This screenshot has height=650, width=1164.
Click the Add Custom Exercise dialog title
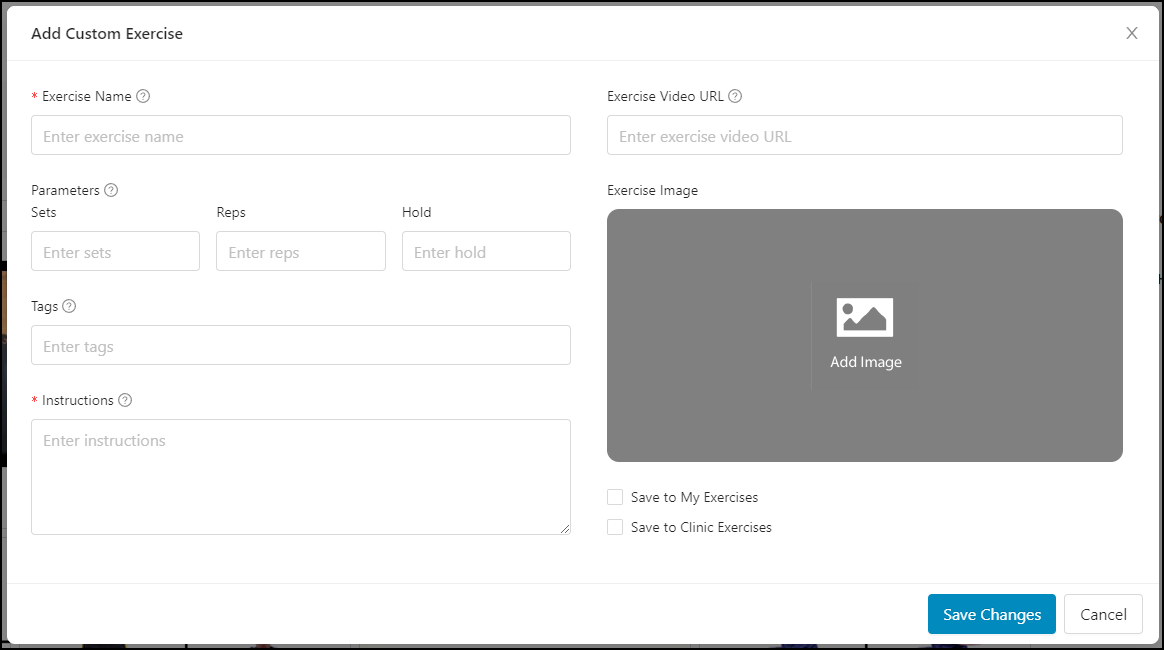tap(107, 33)
